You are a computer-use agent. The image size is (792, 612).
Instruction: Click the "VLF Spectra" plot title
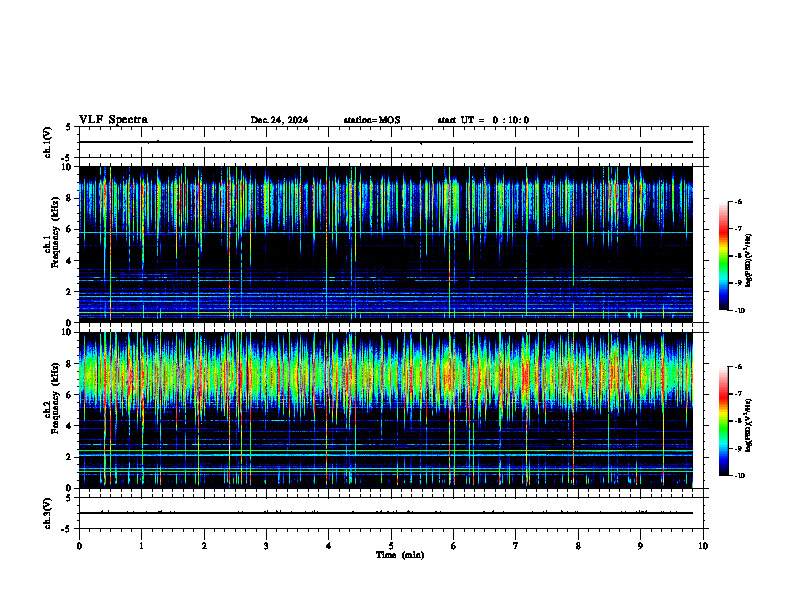(113, 120)
